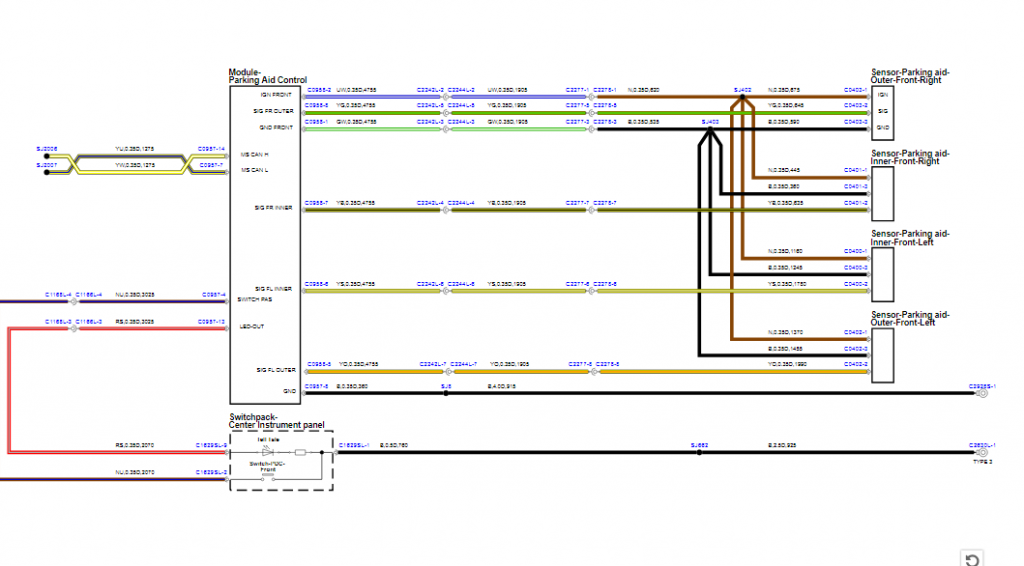Click wire label YU,0.35D,1275
The image size is (1024, 566).
click(135, 149)
